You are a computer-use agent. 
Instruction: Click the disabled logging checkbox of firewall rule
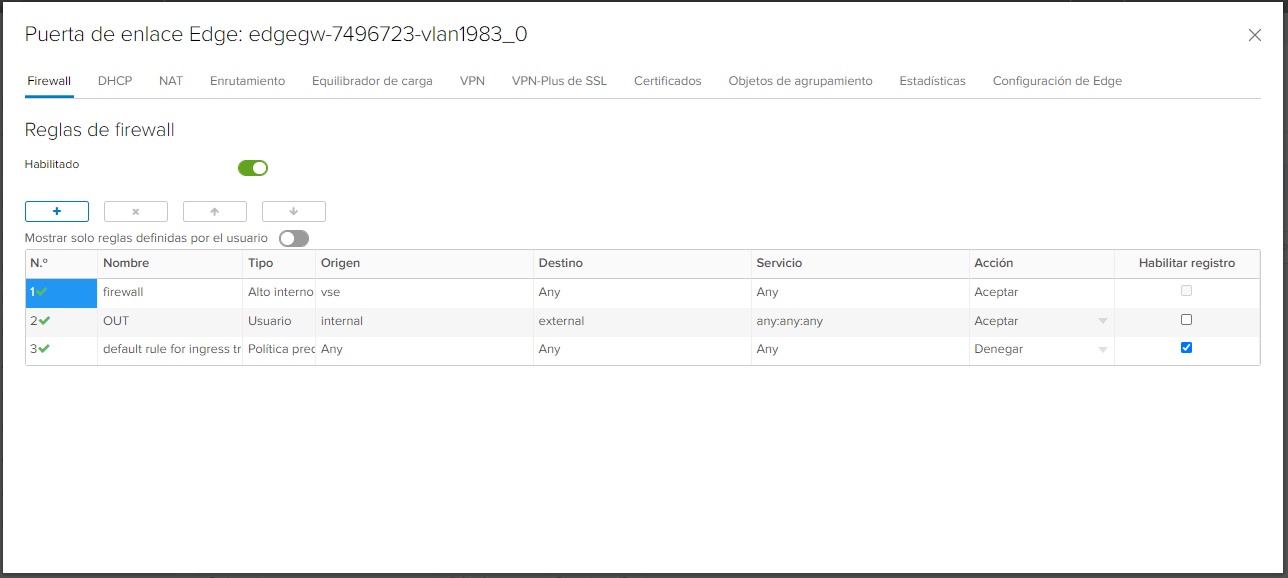1187,291
